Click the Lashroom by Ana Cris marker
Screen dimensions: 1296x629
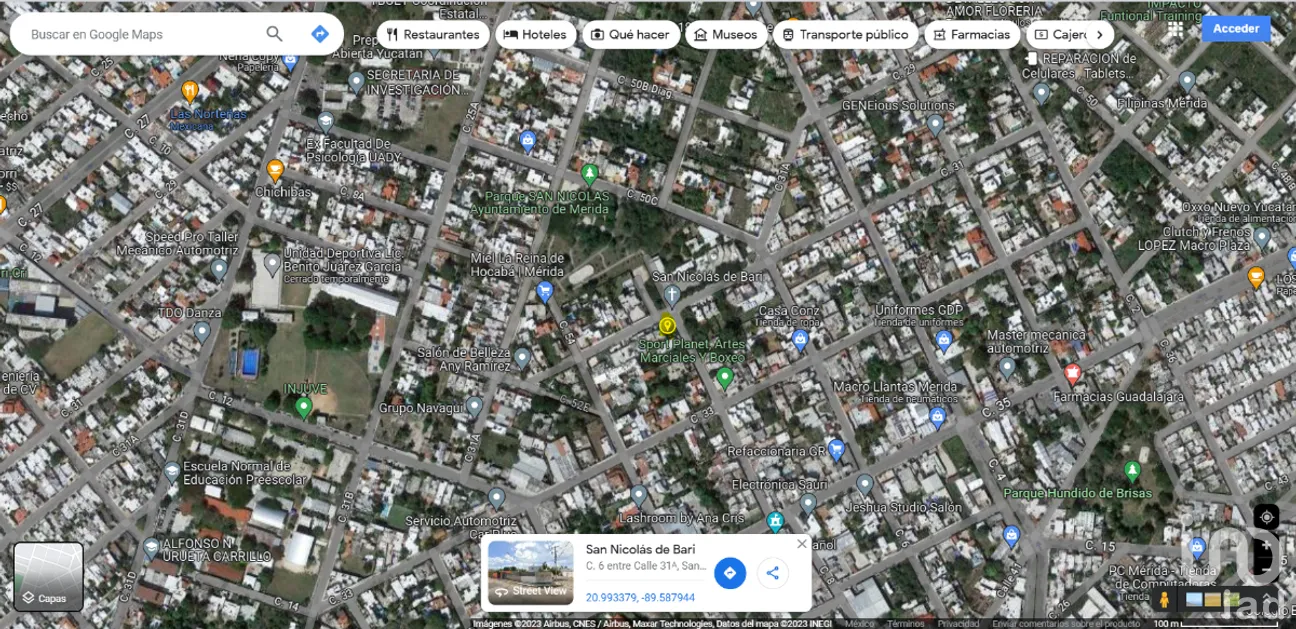tap(639, 496)
